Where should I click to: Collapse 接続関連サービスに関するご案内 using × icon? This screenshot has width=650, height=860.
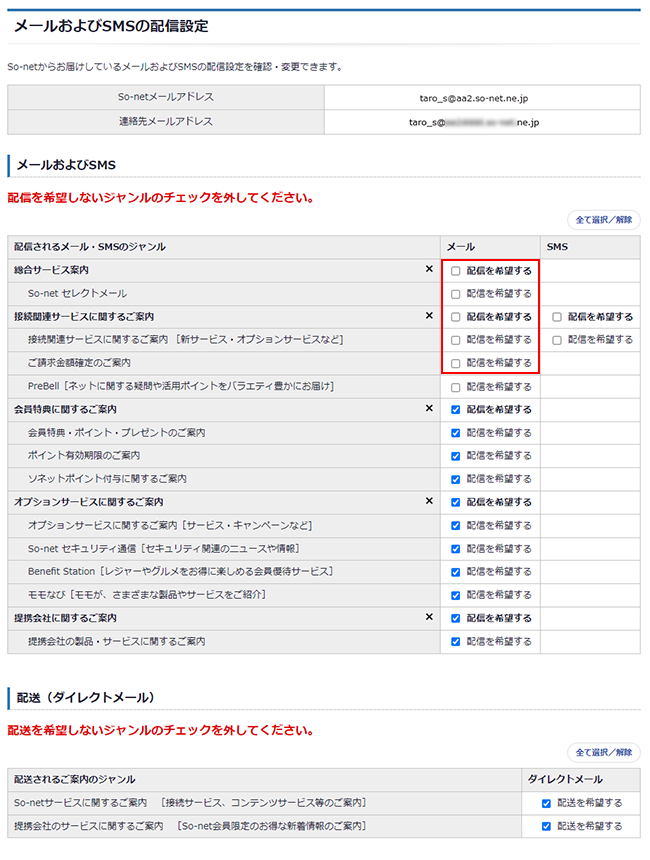[429, 316]
